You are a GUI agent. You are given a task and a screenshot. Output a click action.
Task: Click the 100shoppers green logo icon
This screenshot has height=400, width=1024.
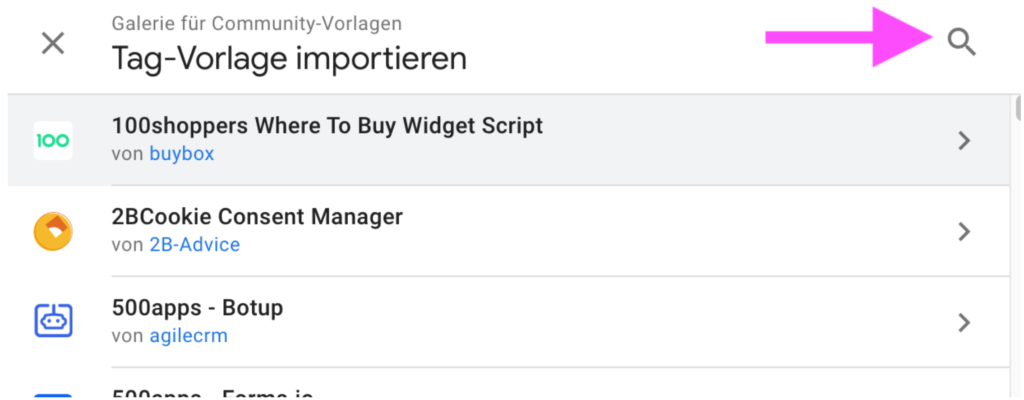(52, 140)
